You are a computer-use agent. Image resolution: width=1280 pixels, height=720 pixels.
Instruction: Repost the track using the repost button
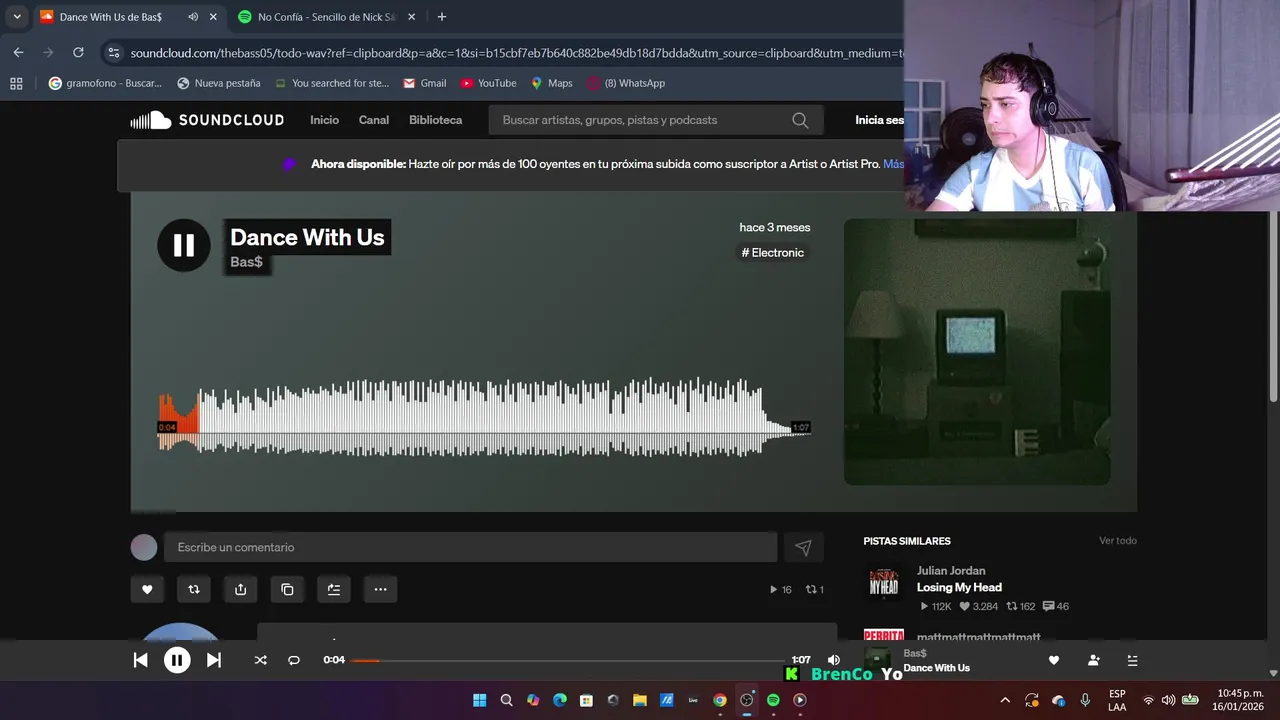[x=194, y=590]
